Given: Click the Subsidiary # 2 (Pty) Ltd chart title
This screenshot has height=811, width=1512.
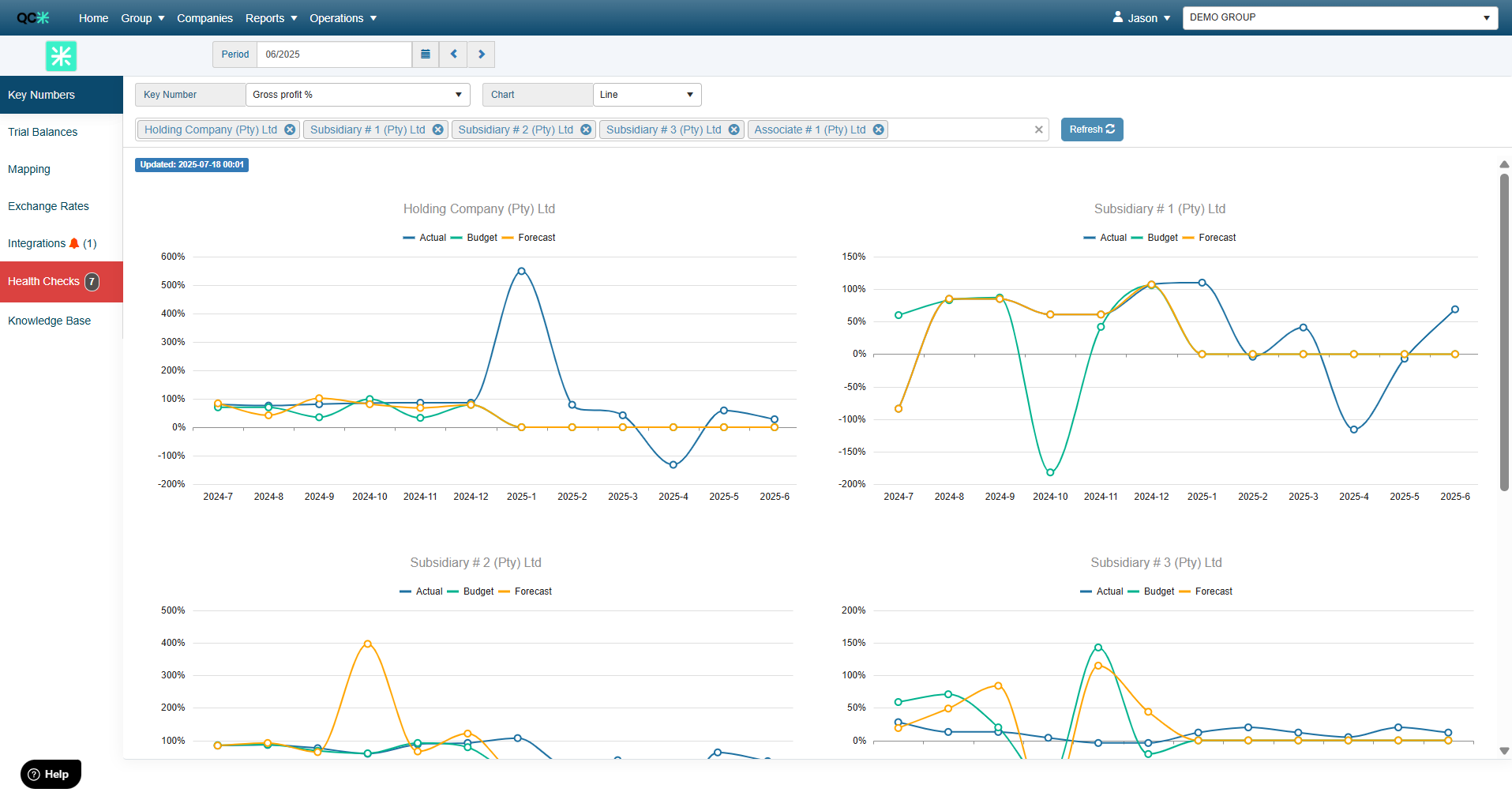Looking at the screenshot, I should 475,562.
